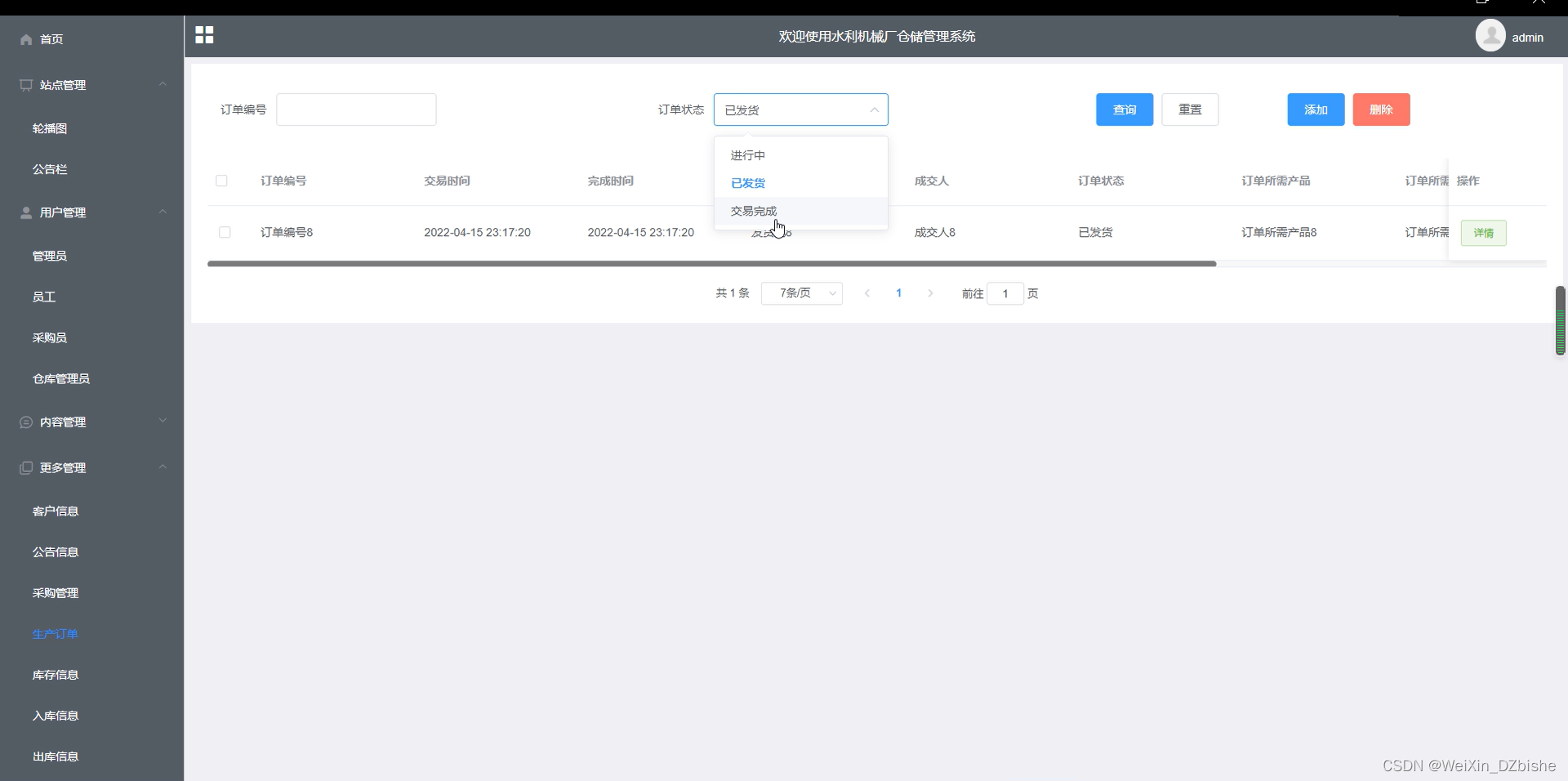Click the admin username text
1568x781 pixels.
[1527, 38]
